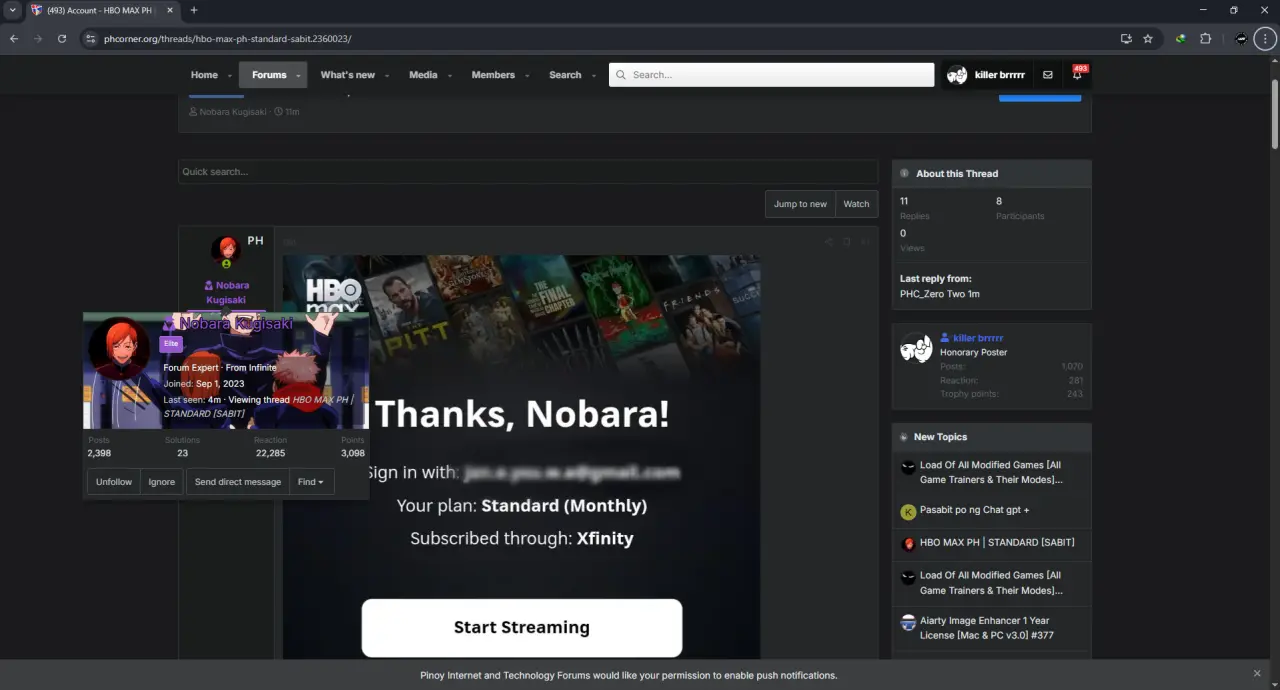
Task: Click killer brrrrr's avatar in the sidebar card
Action: tap(916, 347)
